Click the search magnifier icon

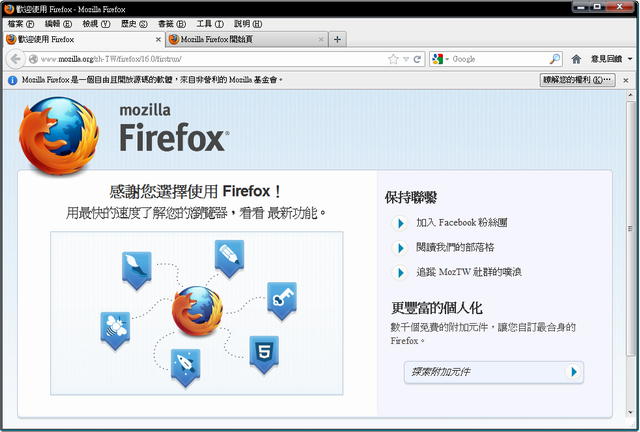[x=555, y=59]
